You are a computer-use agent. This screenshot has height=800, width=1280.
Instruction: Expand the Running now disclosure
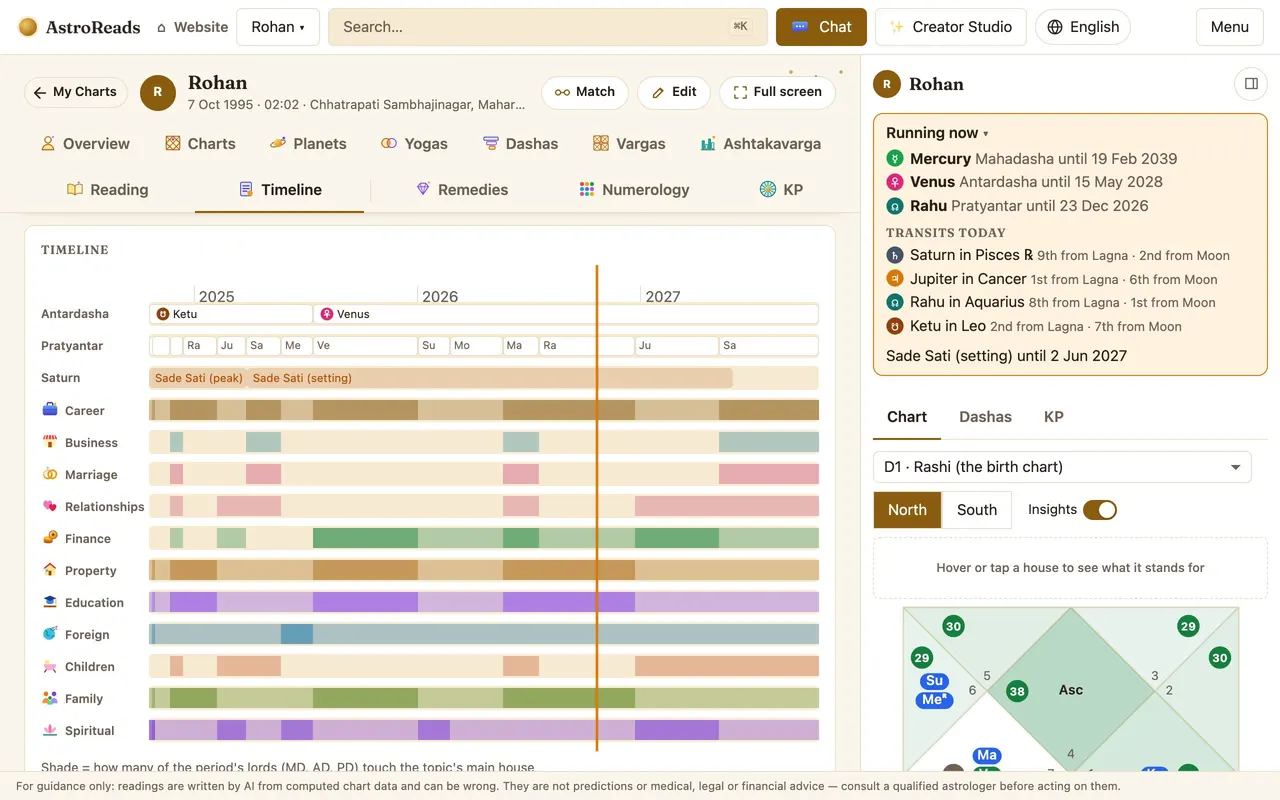pos(937,133)
